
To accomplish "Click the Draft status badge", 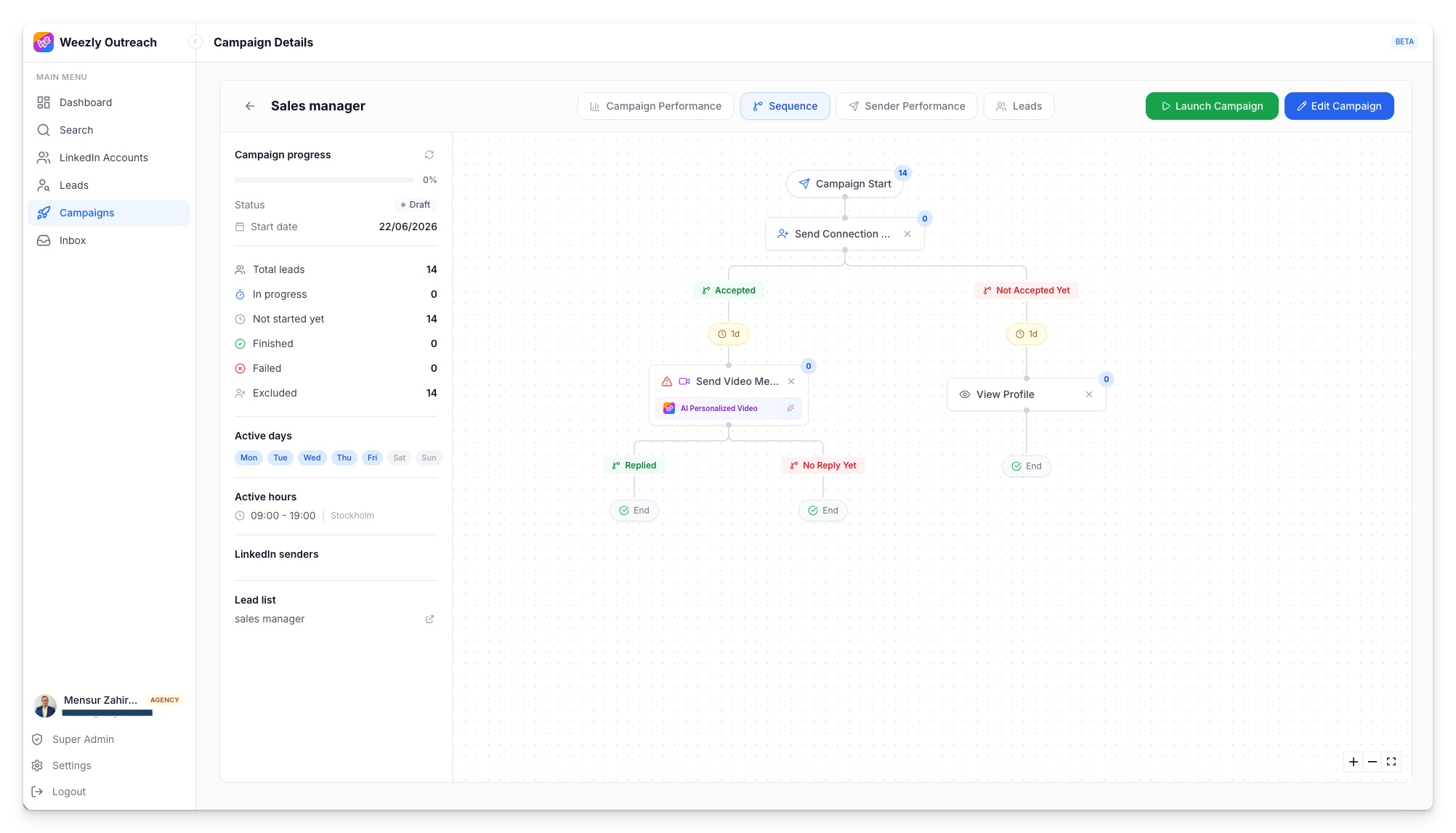I will click(x=416, y=205).
